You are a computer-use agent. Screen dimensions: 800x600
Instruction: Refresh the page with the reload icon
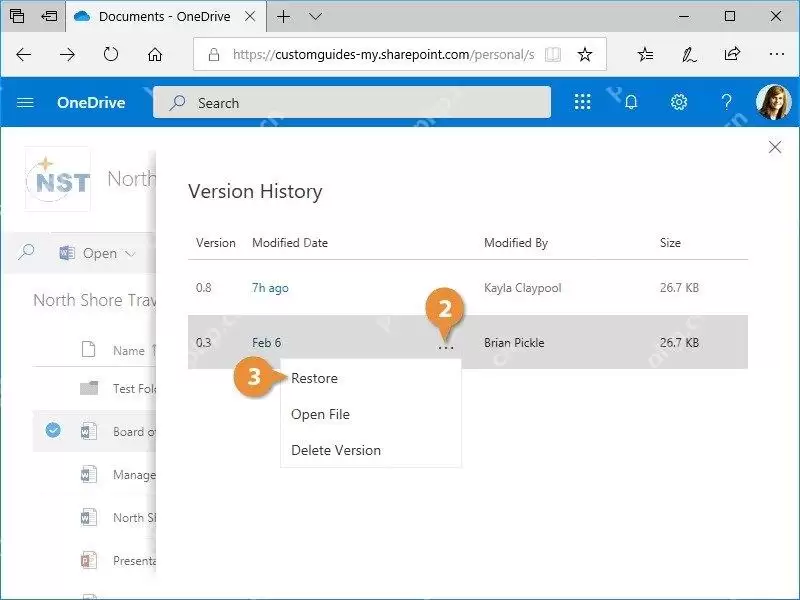pyautogui.click(x=111, y=54)
